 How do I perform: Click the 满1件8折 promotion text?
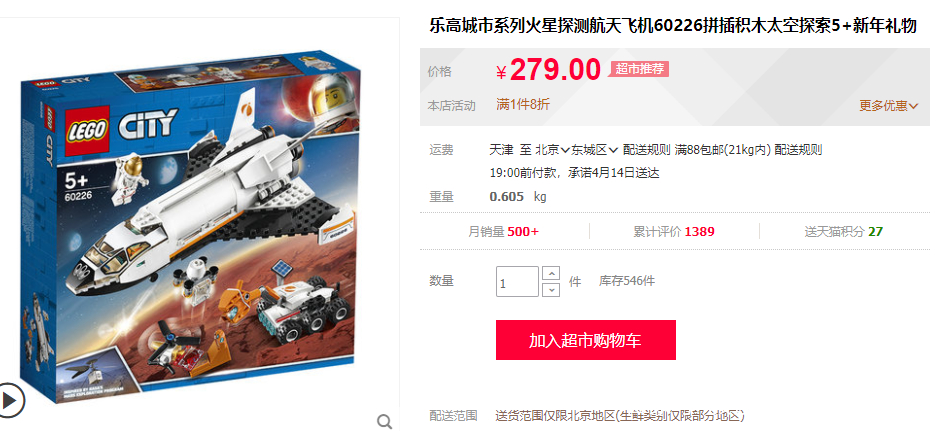tap(523, 104)
